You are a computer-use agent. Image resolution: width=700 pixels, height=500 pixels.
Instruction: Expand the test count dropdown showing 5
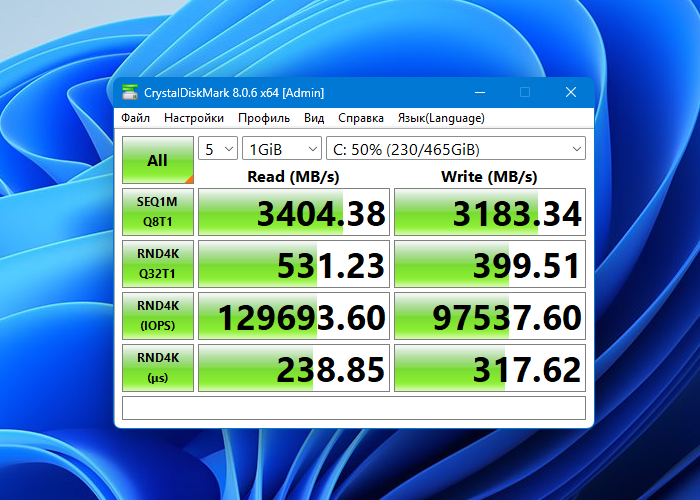click(218, 149)
